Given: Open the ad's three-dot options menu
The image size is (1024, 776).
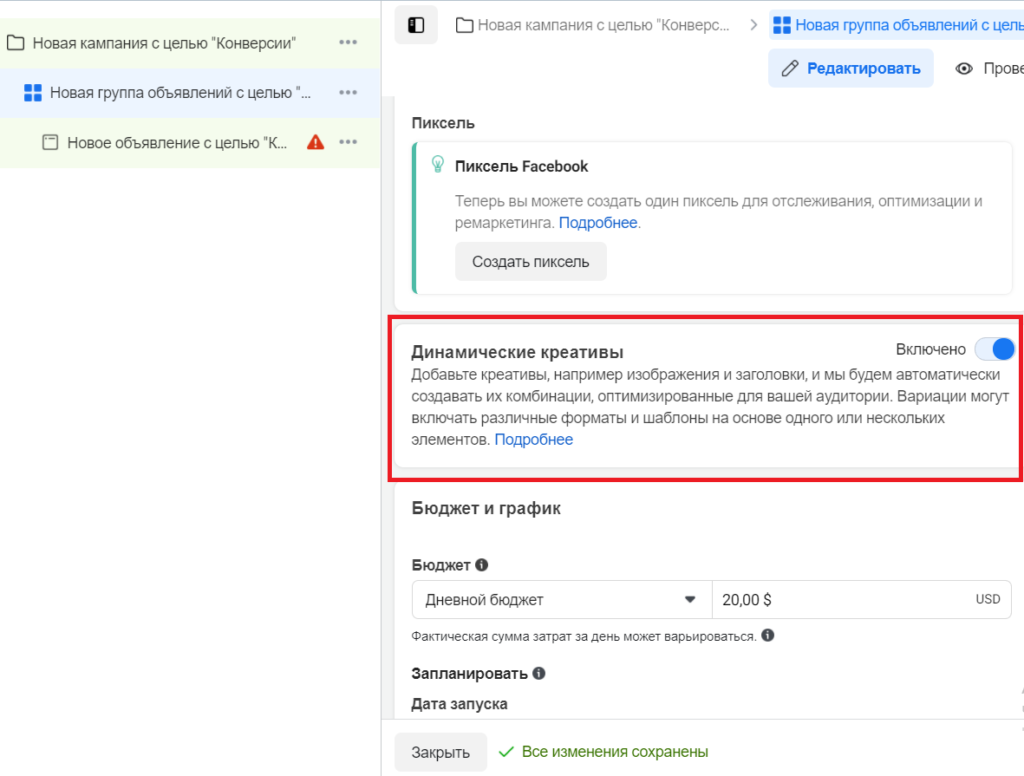Looking at the screenshot, I should pyautogui.click(x=348, y=142).
